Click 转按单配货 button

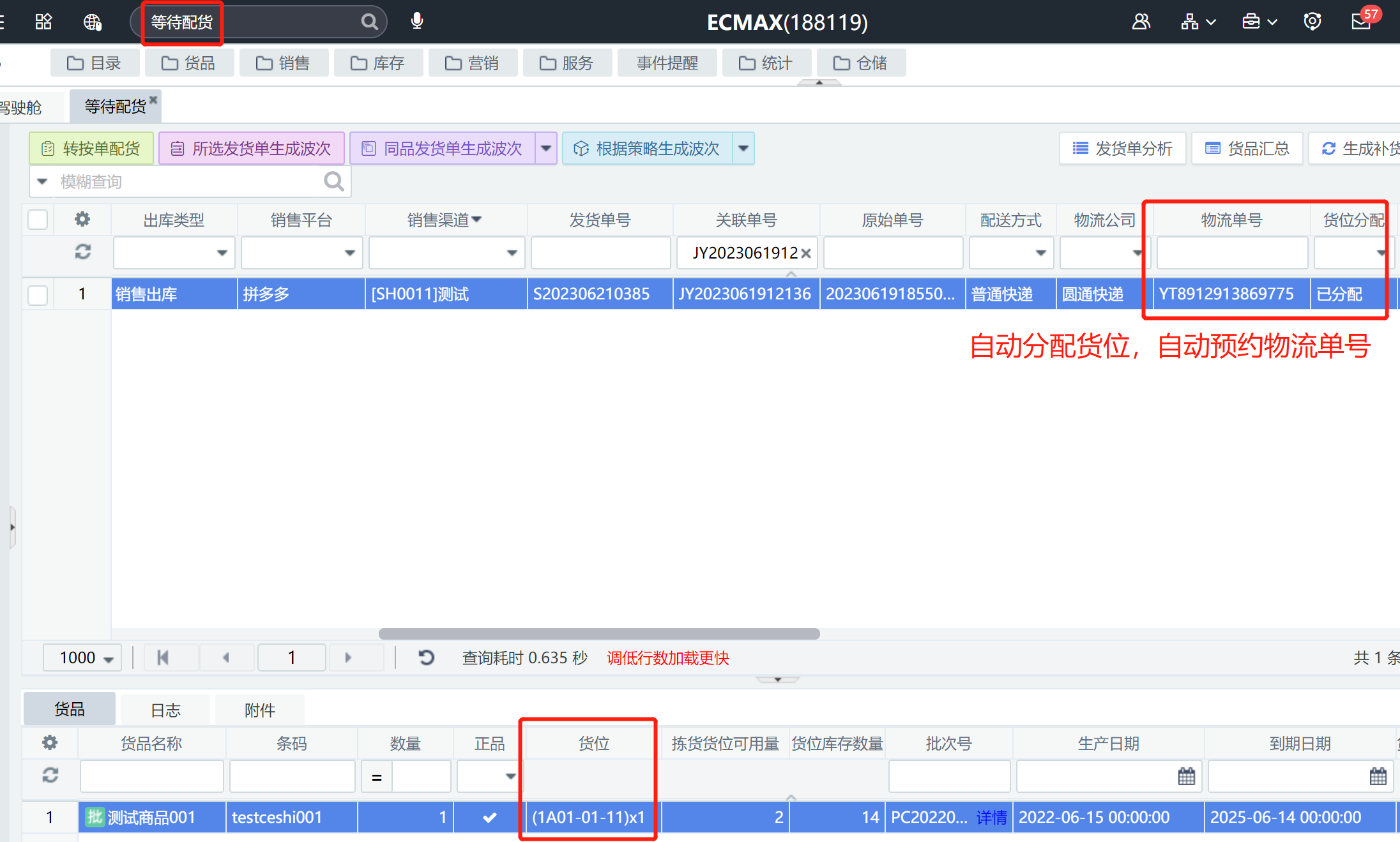(x=91, y=148)
